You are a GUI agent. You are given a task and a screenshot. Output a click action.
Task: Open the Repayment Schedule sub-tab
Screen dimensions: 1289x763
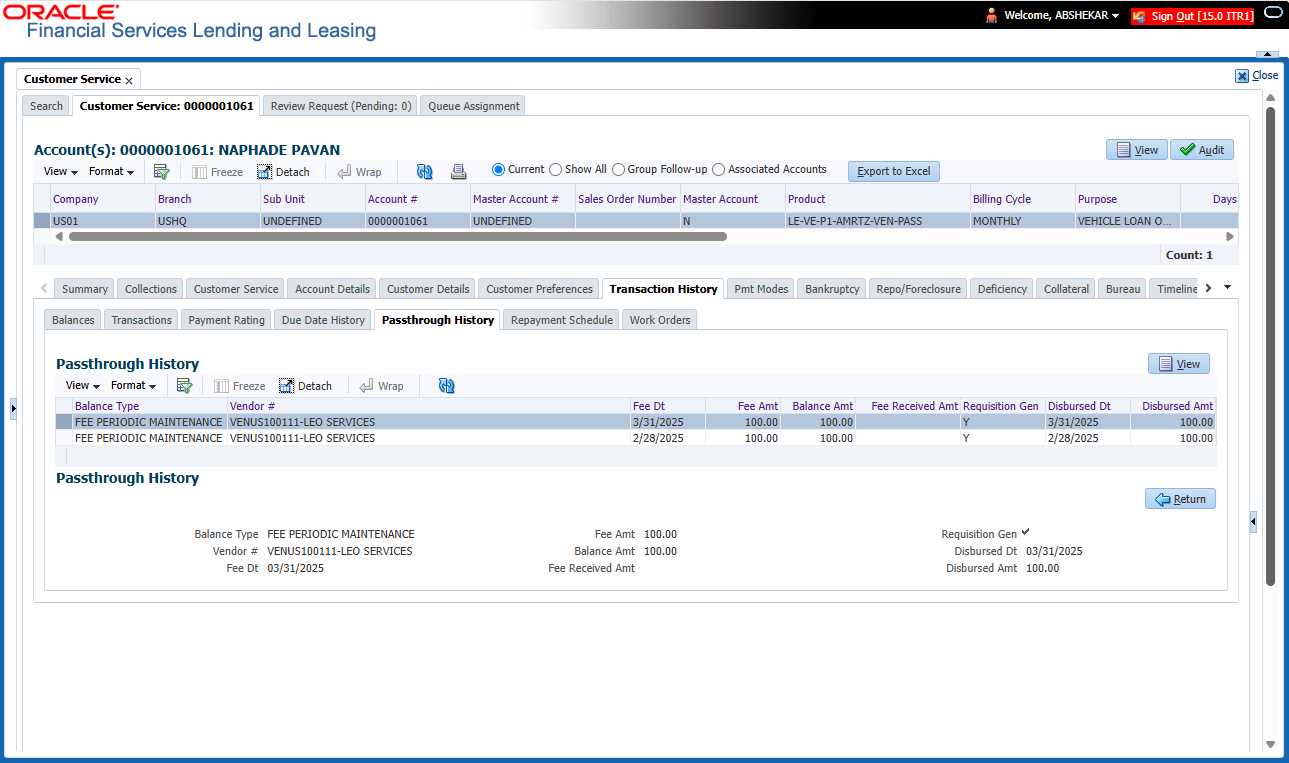coord(562,320)
